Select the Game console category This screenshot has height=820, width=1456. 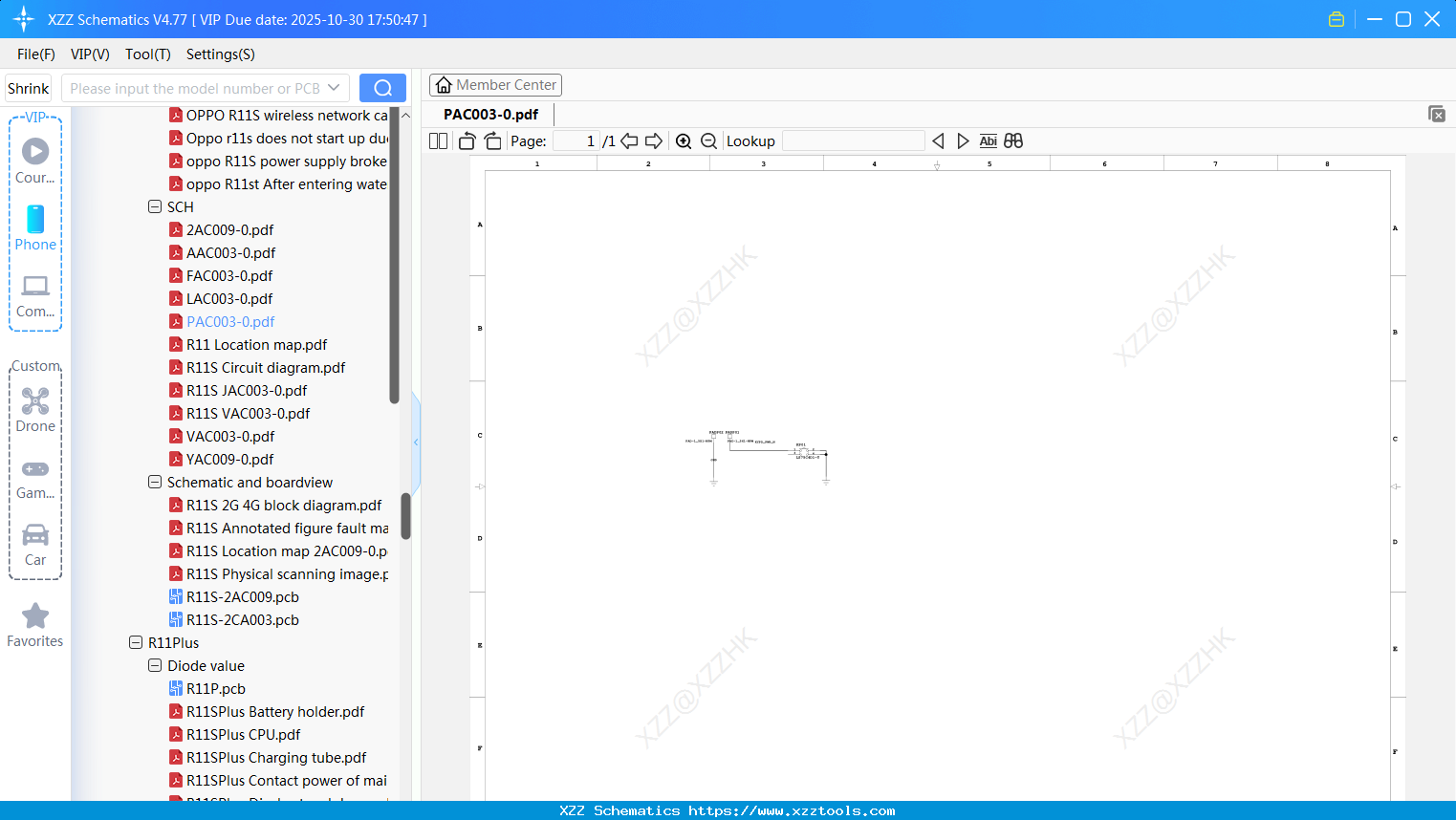(35, 478)
